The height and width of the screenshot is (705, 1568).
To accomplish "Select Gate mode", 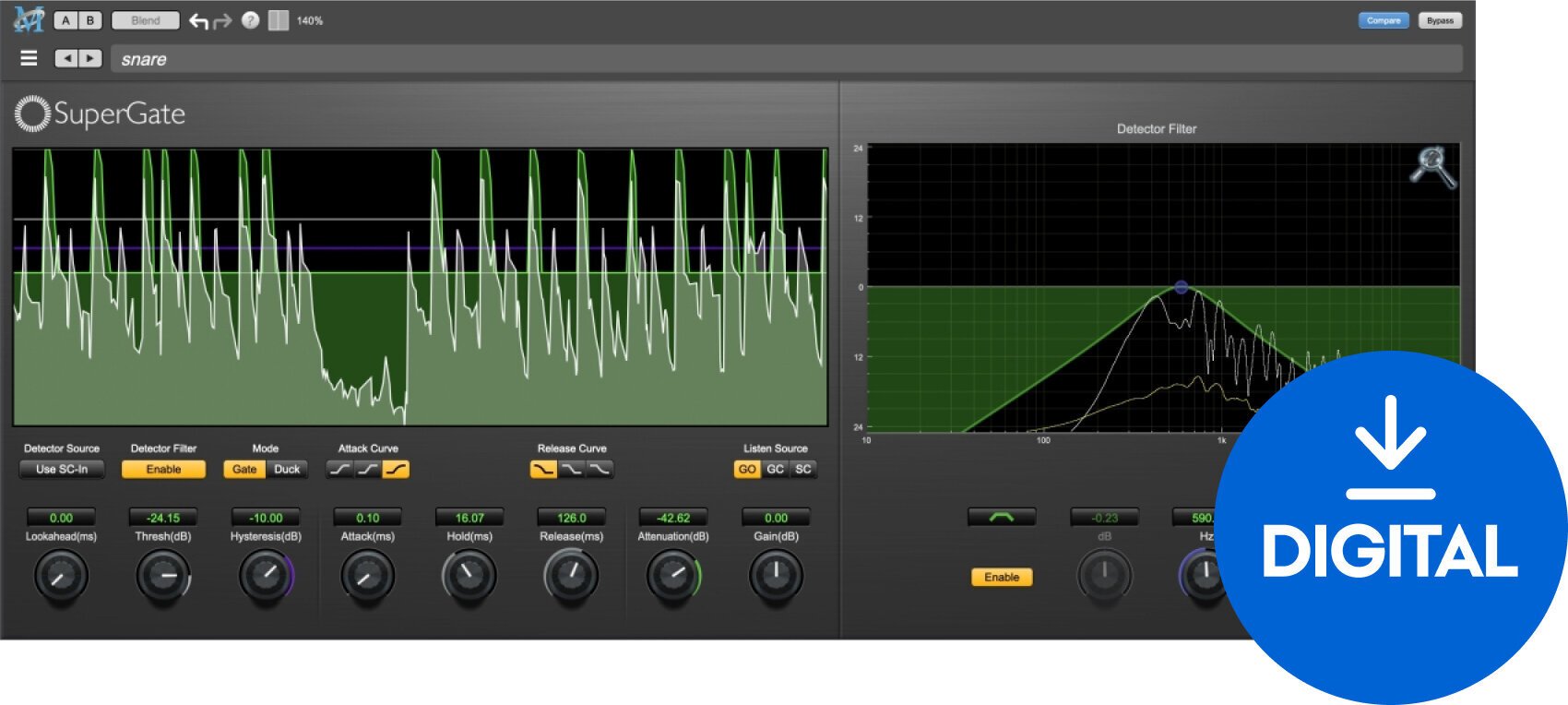I will (x=244, y=469).
